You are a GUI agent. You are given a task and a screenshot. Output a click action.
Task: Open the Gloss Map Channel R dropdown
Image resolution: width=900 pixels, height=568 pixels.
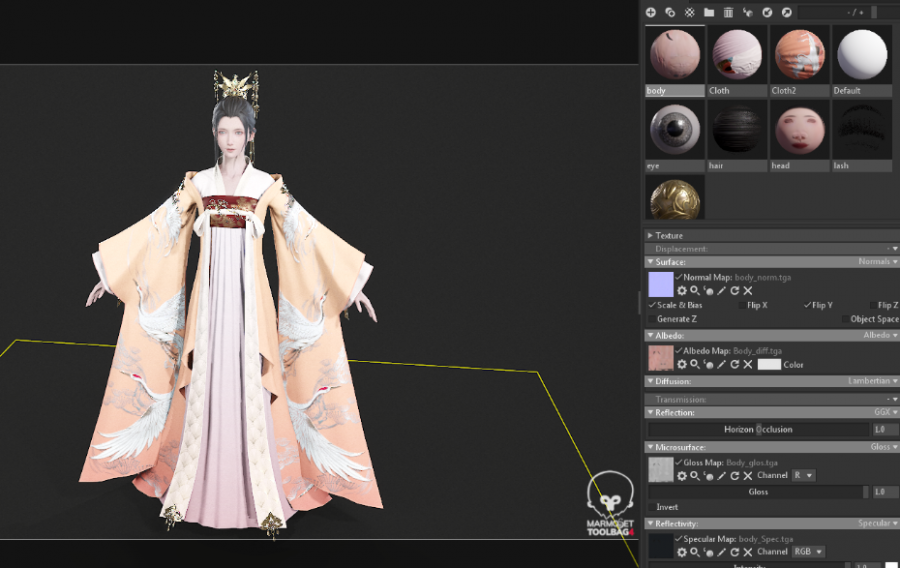804,476
